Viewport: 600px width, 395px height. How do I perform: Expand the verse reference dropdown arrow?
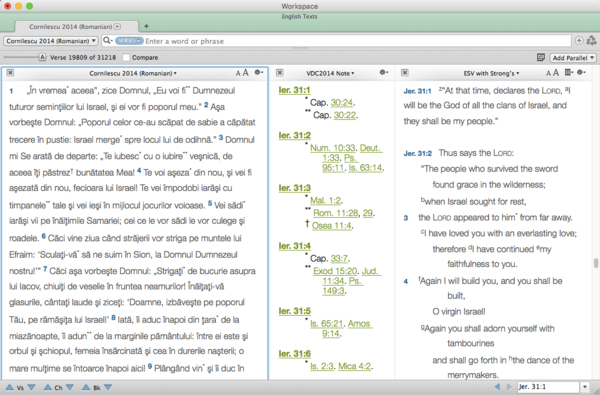coord(585,387)
